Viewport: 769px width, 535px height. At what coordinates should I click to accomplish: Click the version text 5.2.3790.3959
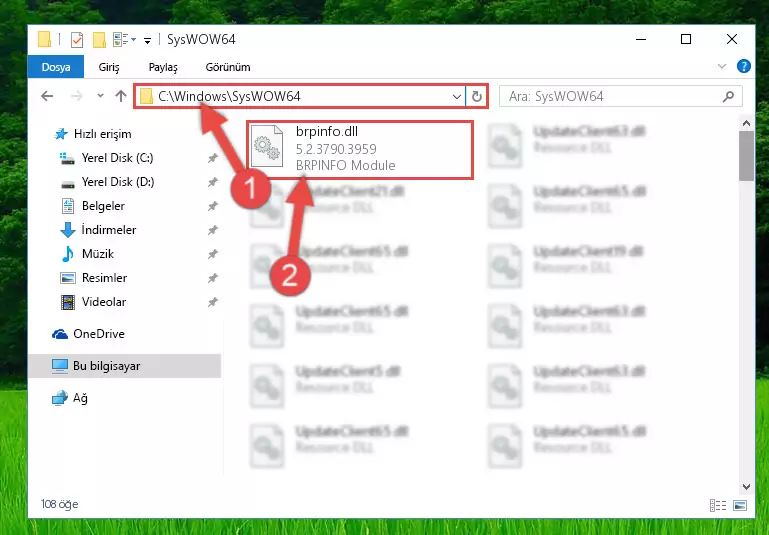pyautogui.click(x=336, y=149)
